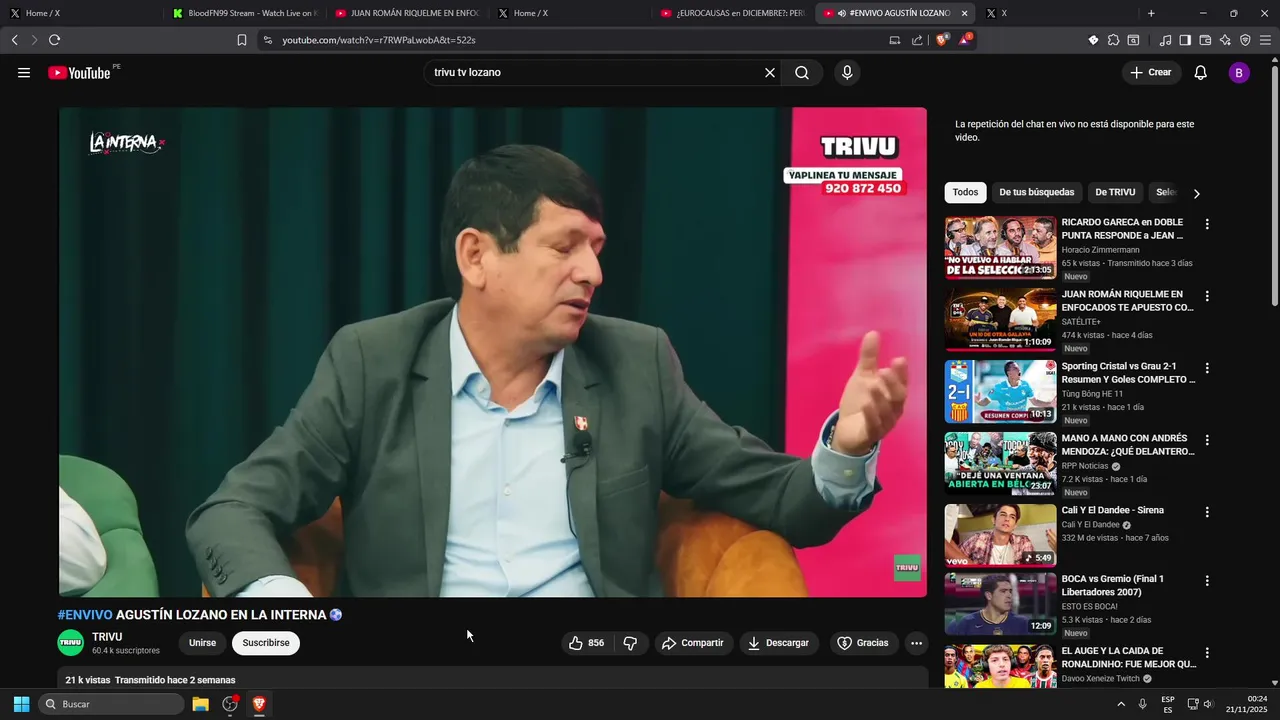Switch to BloodFN99 Stream tab
Viewport: 1280px width, 720px height.
point(244,13)
